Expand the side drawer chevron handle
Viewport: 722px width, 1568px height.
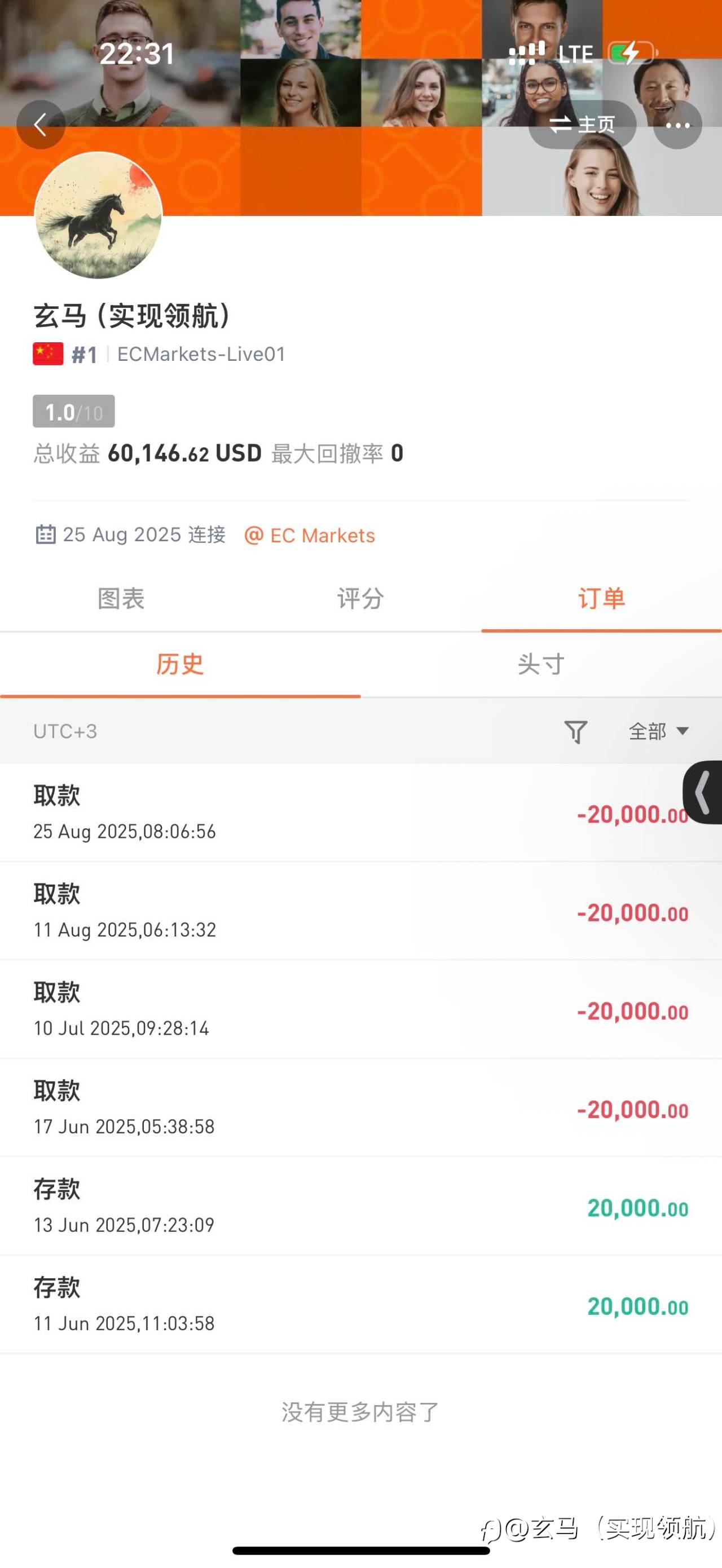(x=702, y=792)
